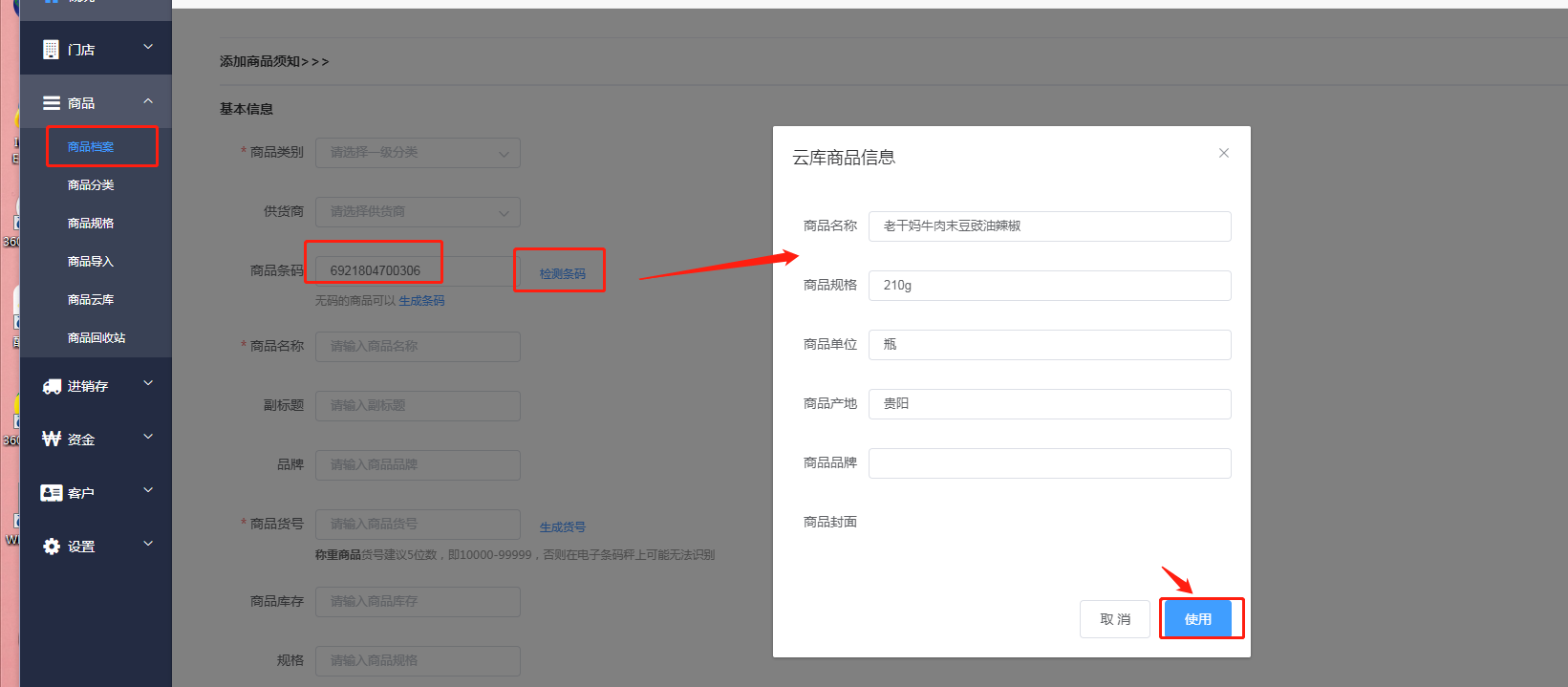Click the 生成条码 link
The height and width of the screenshot is (687, 1568).
point(421,301)
